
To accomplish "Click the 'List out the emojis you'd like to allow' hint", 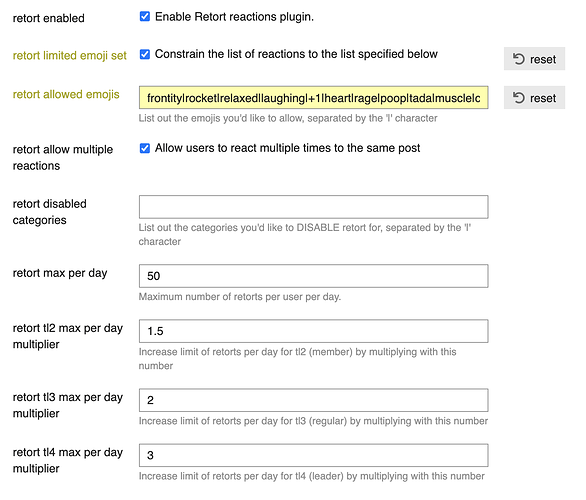I will pos(288,118).
